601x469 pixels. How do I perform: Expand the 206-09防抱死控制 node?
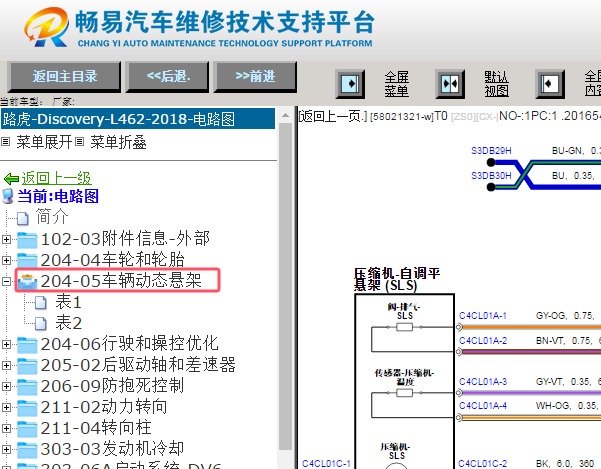pos(6,386)
